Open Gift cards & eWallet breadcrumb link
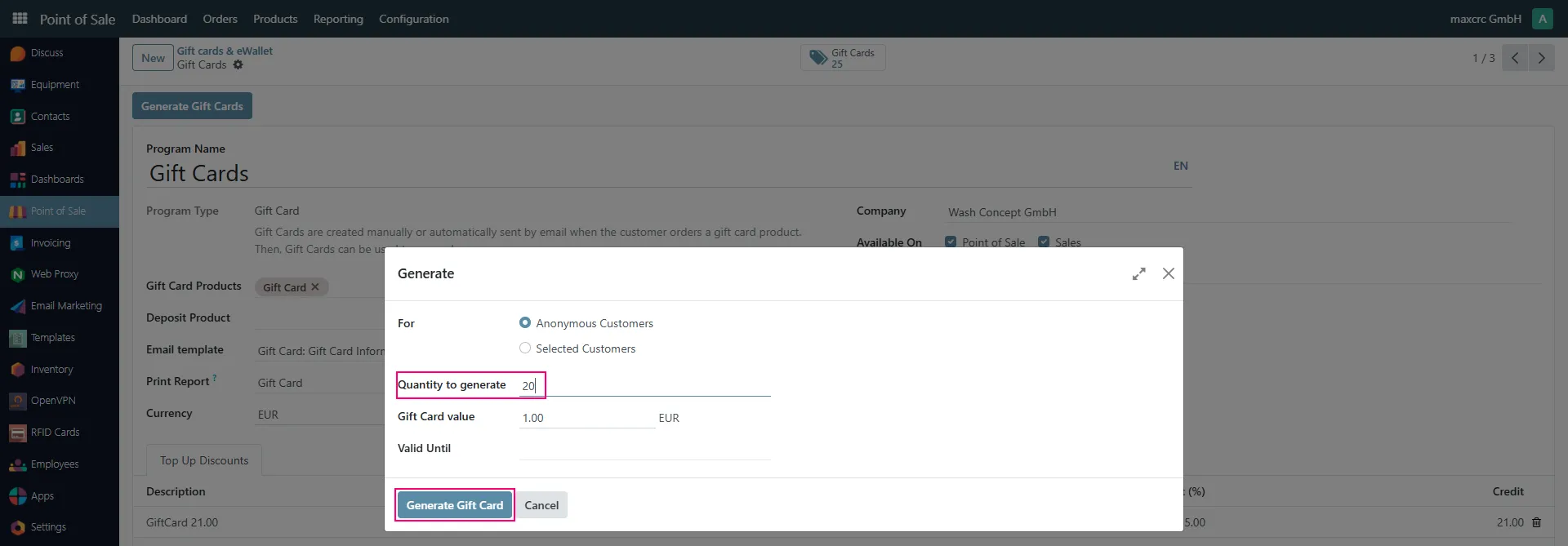Screen dimensions: 1568x546 [x=225, y=51]
